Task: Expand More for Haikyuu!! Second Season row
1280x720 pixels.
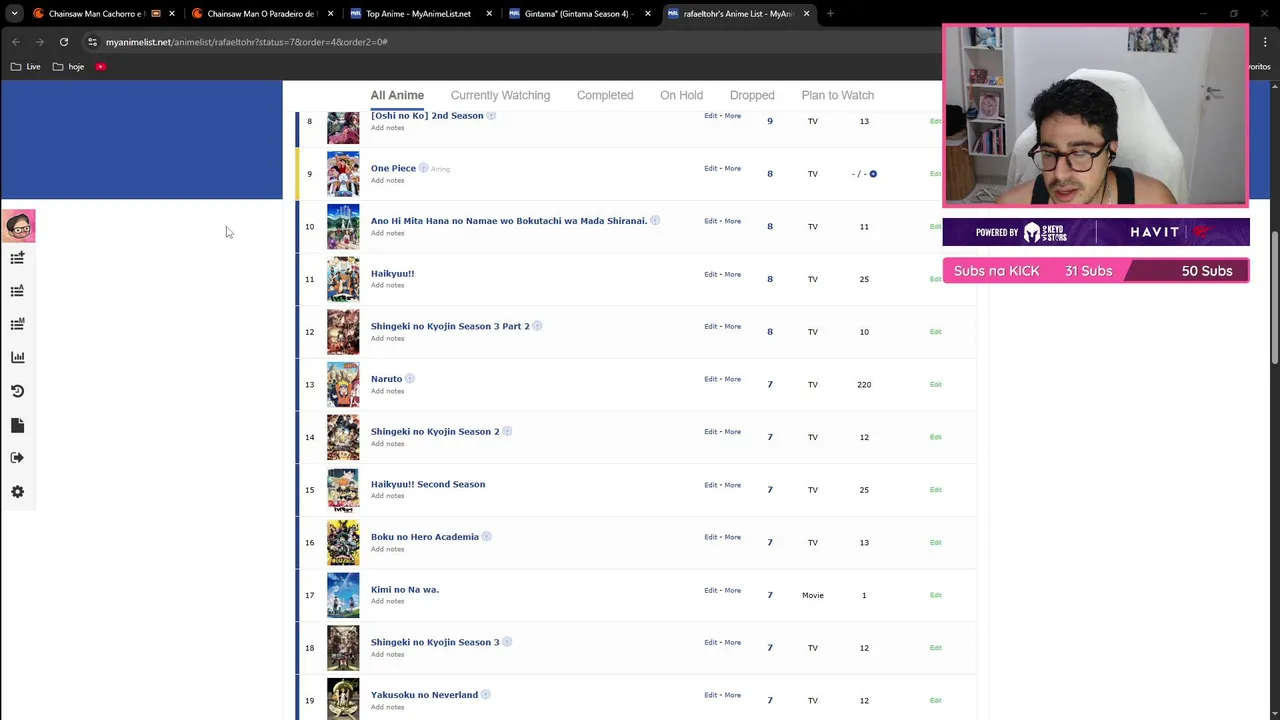Action: [x=733, y=485]
